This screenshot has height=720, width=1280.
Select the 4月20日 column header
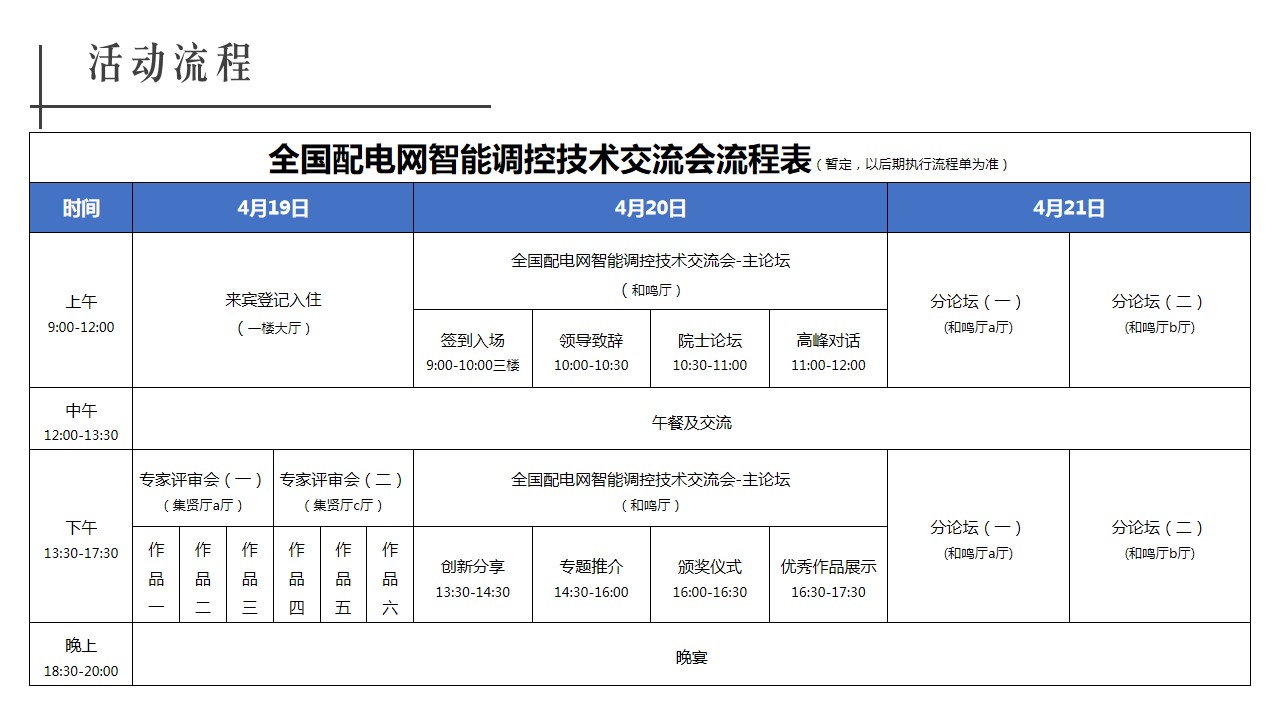[x=650, y=208]
